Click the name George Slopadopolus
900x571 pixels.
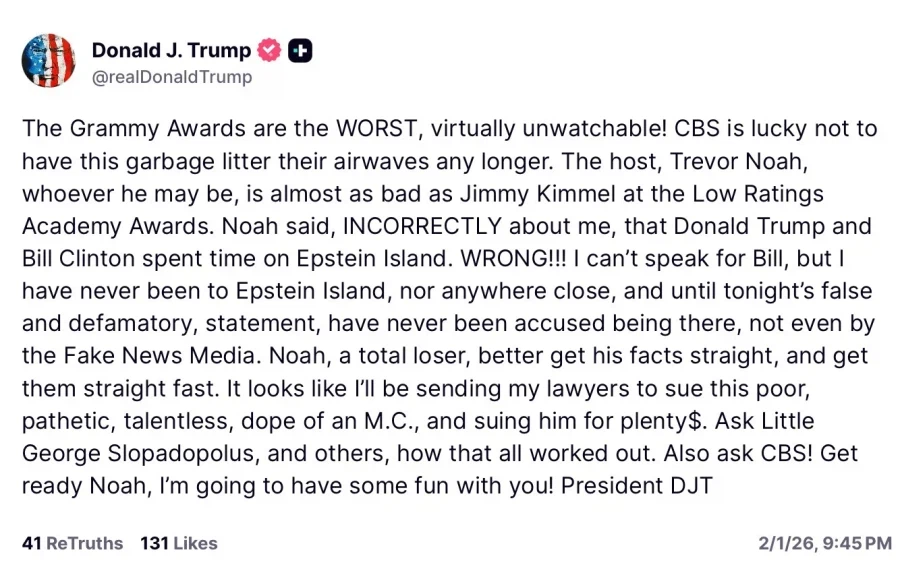pos(139,454)
